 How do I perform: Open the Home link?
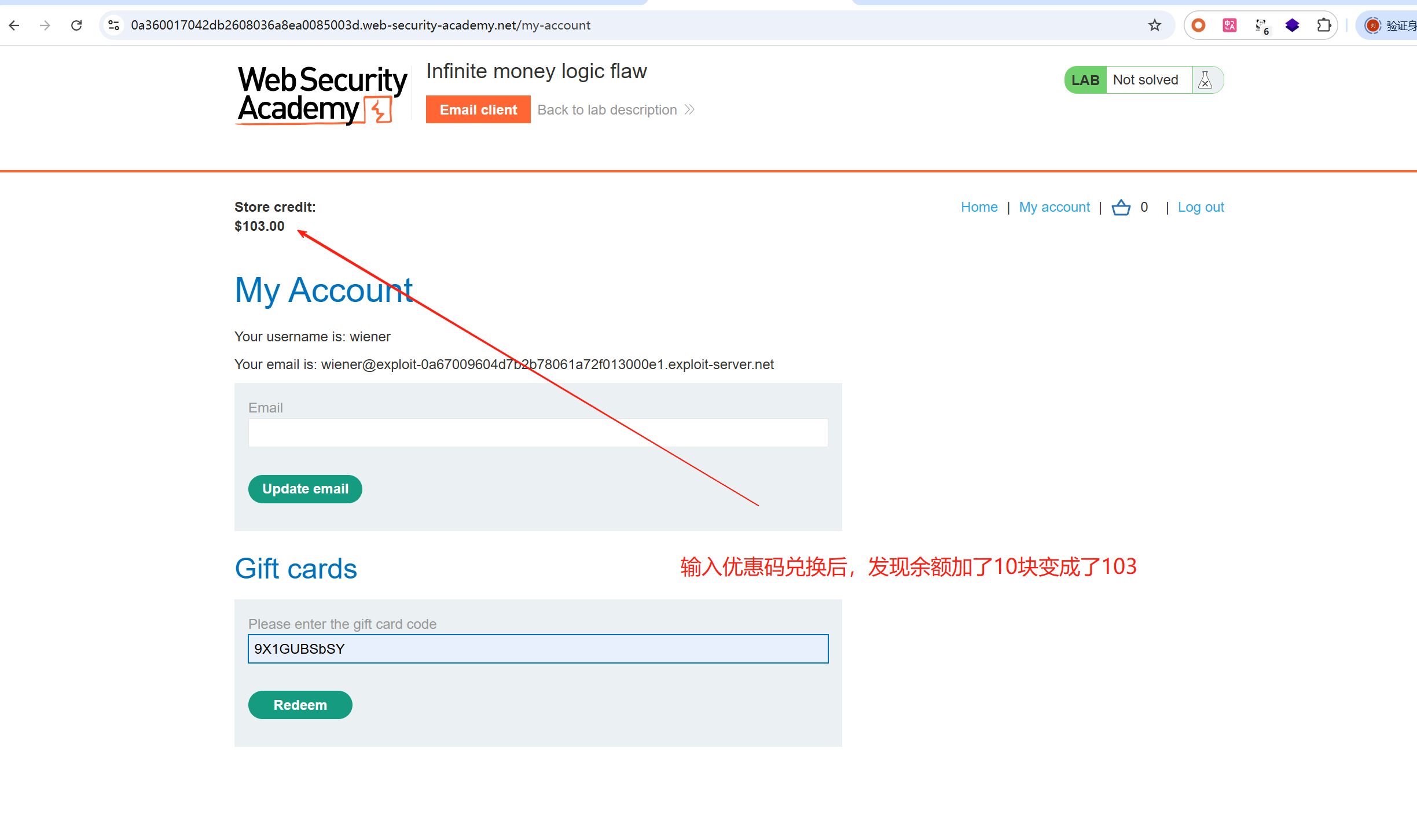979,207
